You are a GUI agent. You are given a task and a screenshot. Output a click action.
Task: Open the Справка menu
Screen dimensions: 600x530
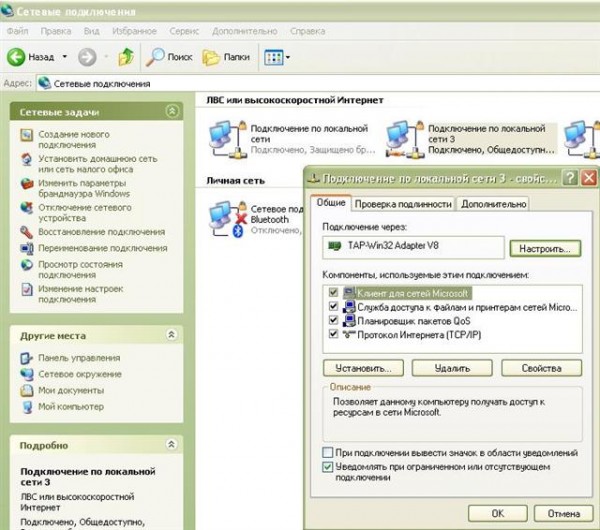click(x=308, y=31)
